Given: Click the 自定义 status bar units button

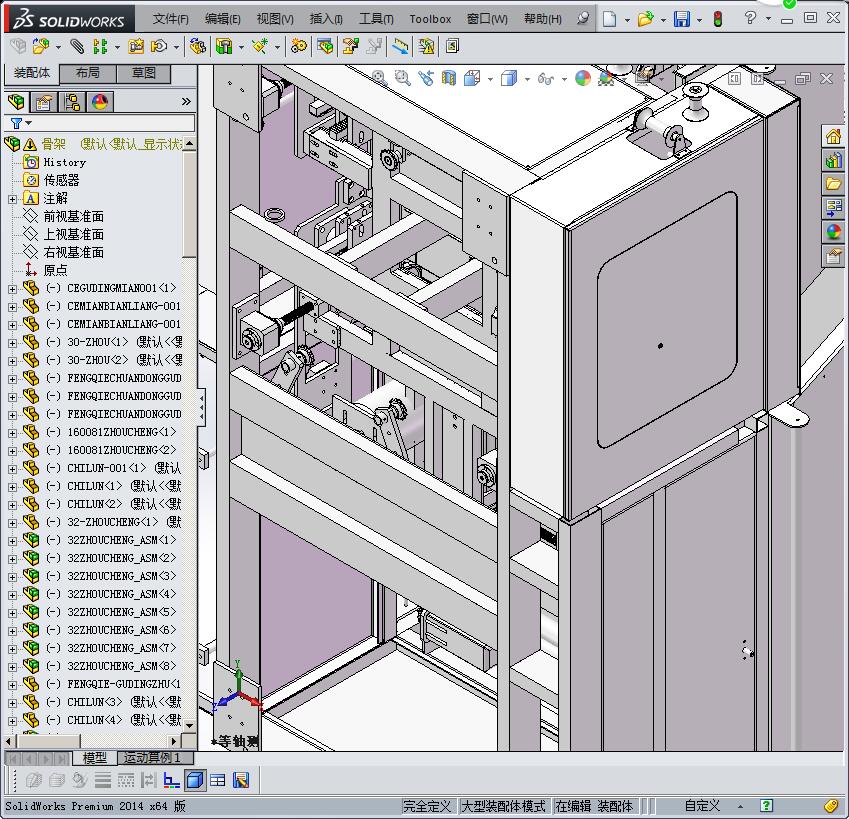Looking at the screenshot, I should pos(702,806).
